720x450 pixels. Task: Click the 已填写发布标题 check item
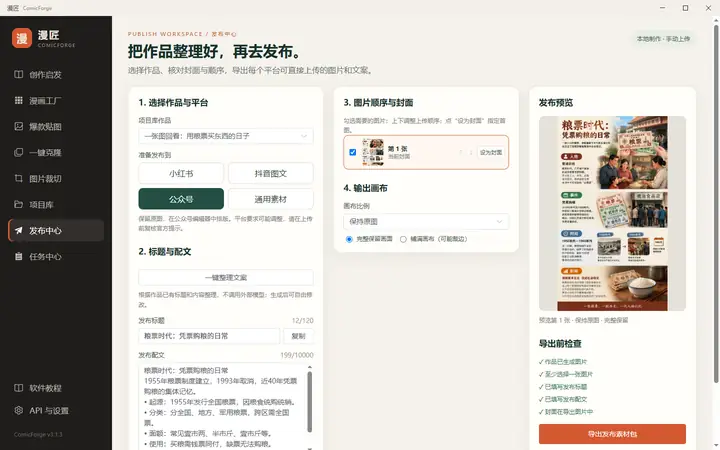(563, 387)
